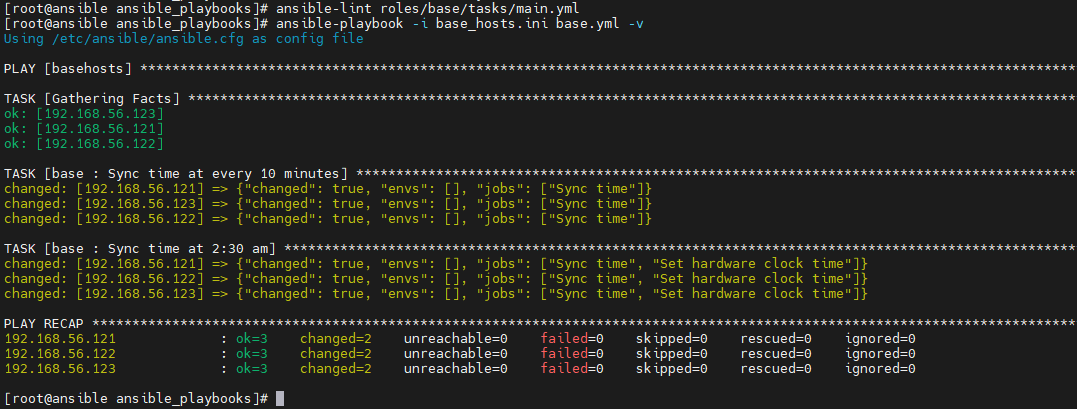Click failed=0 in the 192.168.56.121 recap row

(571, 338)
